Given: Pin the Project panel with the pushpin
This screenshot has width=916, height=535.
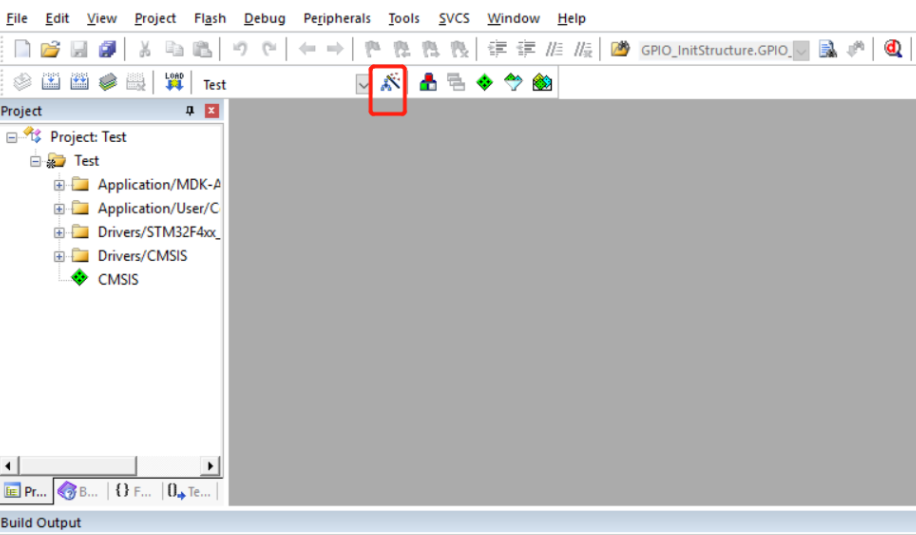Looking at the screenshot, I should (190, 110).
